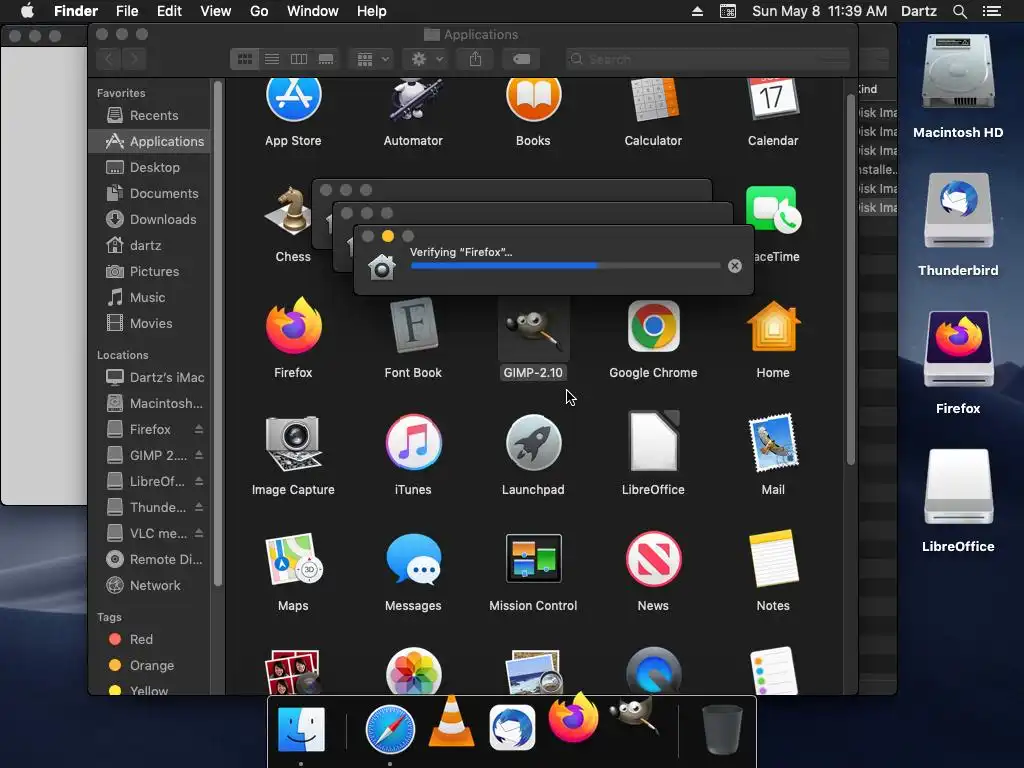
Task: Switch Finder to gallery view
Action: 326,59
